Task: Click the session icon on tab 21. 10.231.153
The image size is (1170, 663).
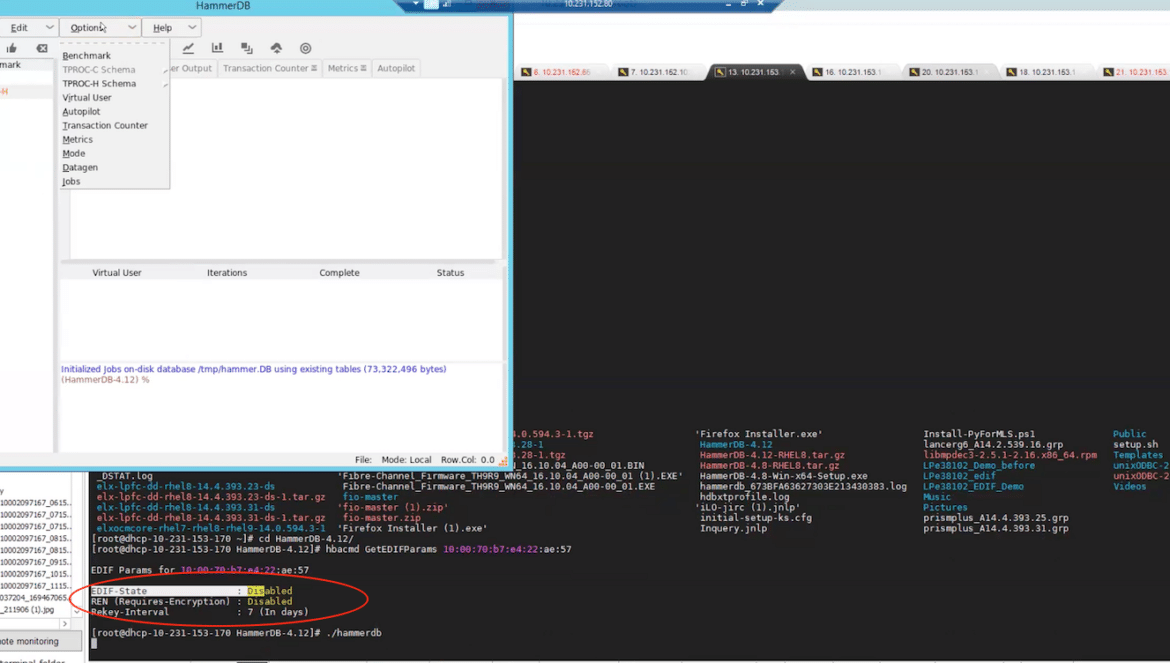Action: click(x=1108, y=72)
